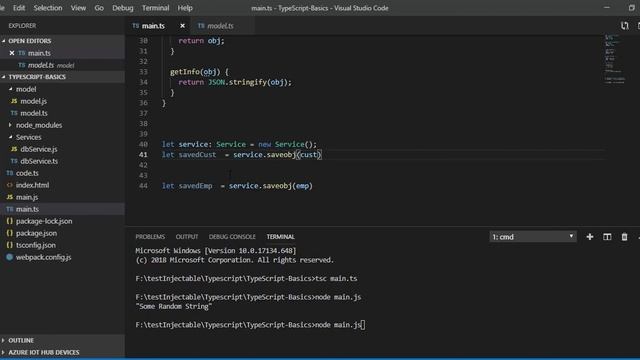Kill terminal with trash icon

tap(624, 237)
